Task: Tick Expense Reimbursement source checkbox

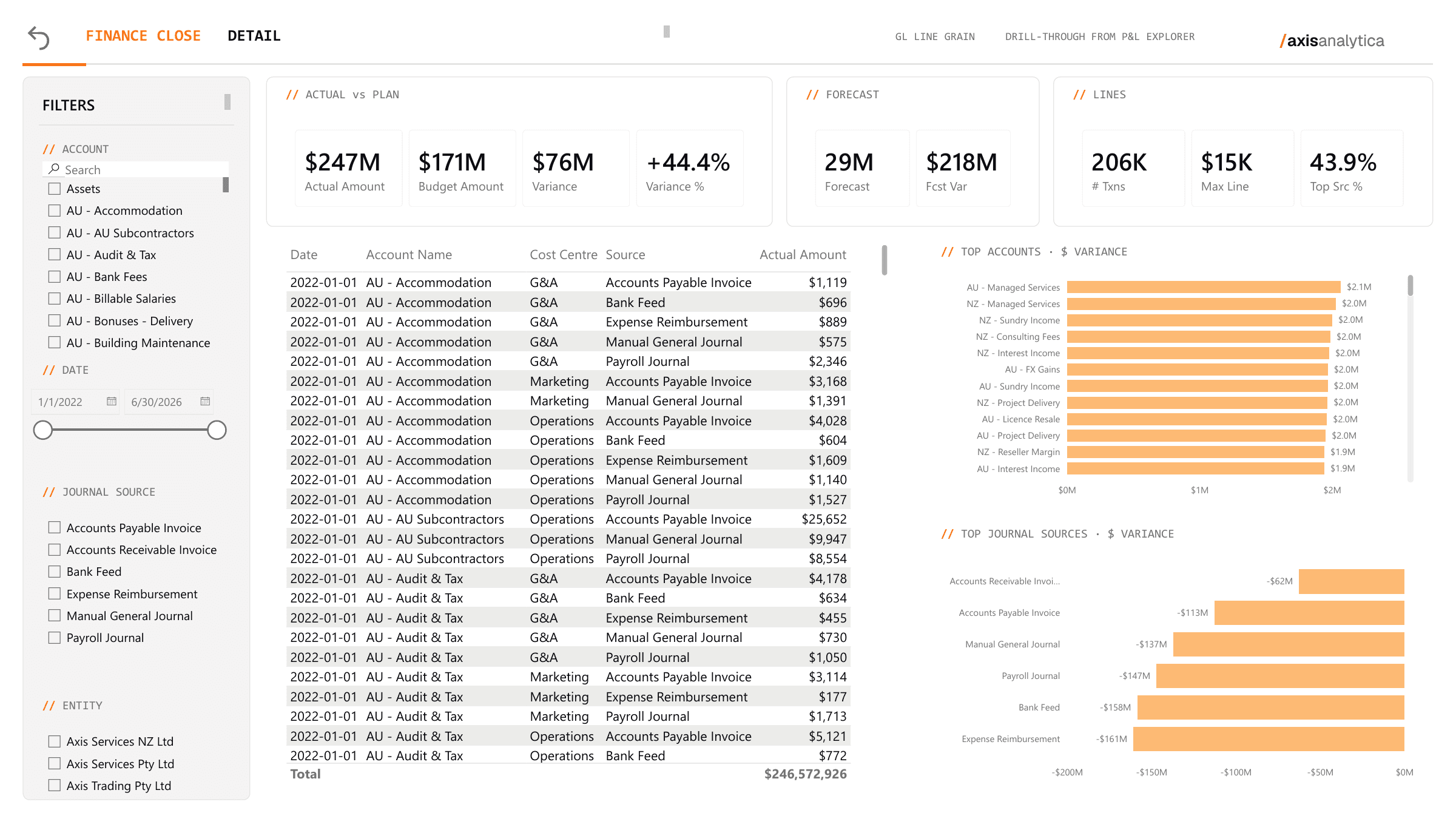Action: [55, 593]
